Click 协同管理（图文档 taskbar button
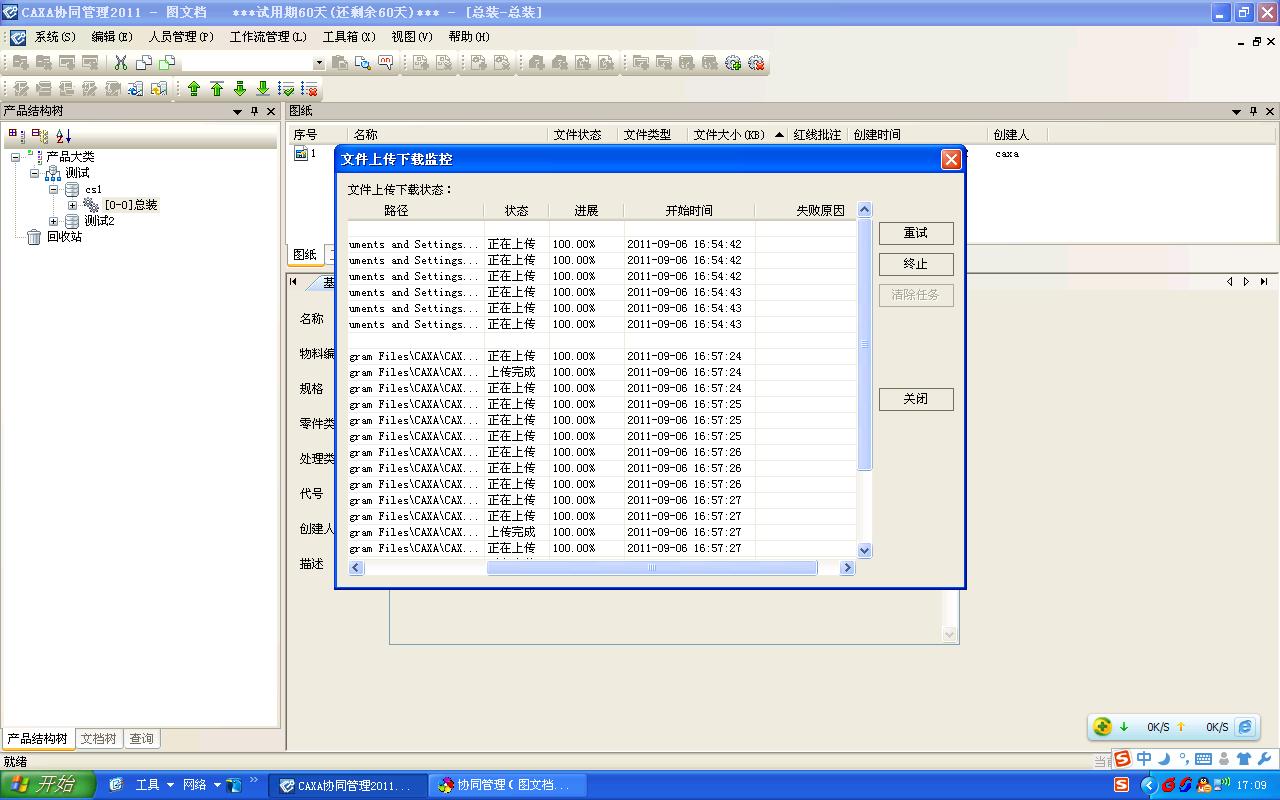The image size is (1280, 800). point(506,785)
